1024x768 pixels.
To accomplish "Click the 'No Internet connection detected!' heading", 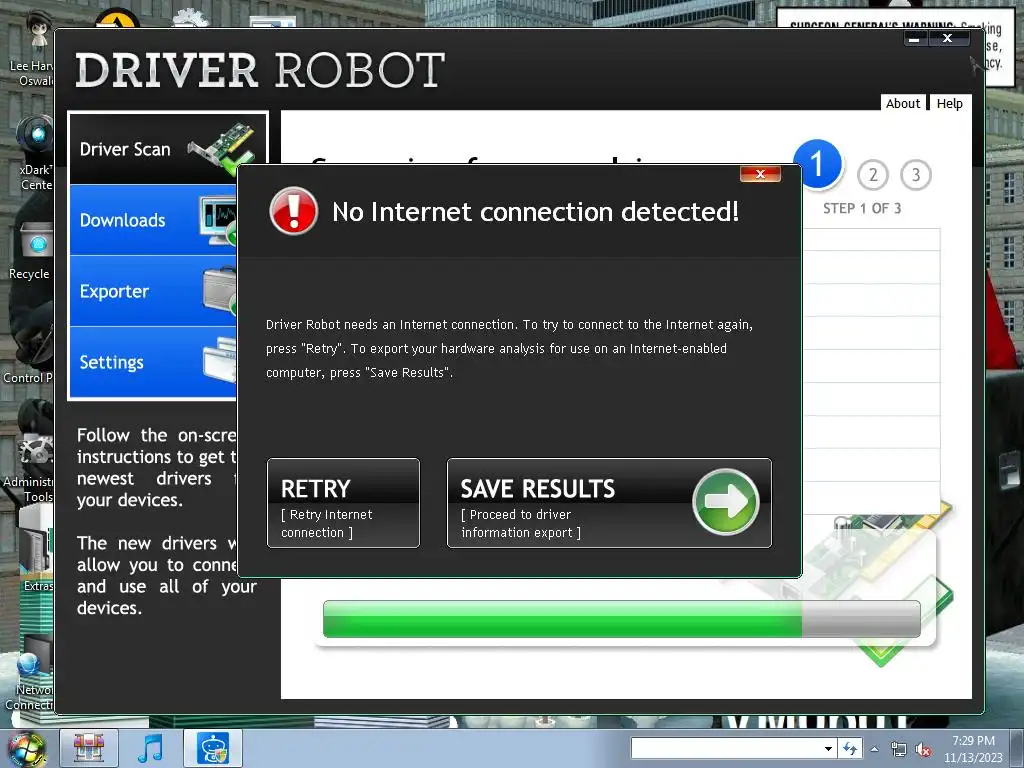I will 536,212.
